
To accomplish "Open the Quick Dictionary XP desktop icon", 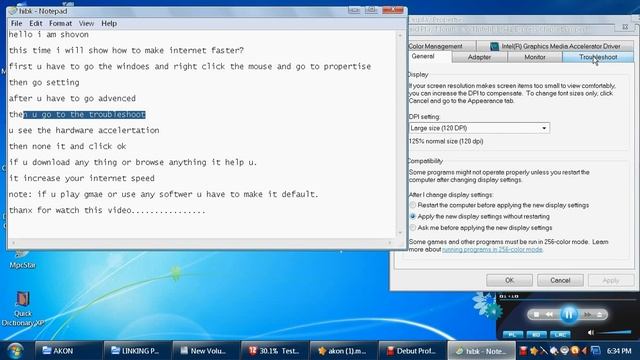I will pos(22,308).
